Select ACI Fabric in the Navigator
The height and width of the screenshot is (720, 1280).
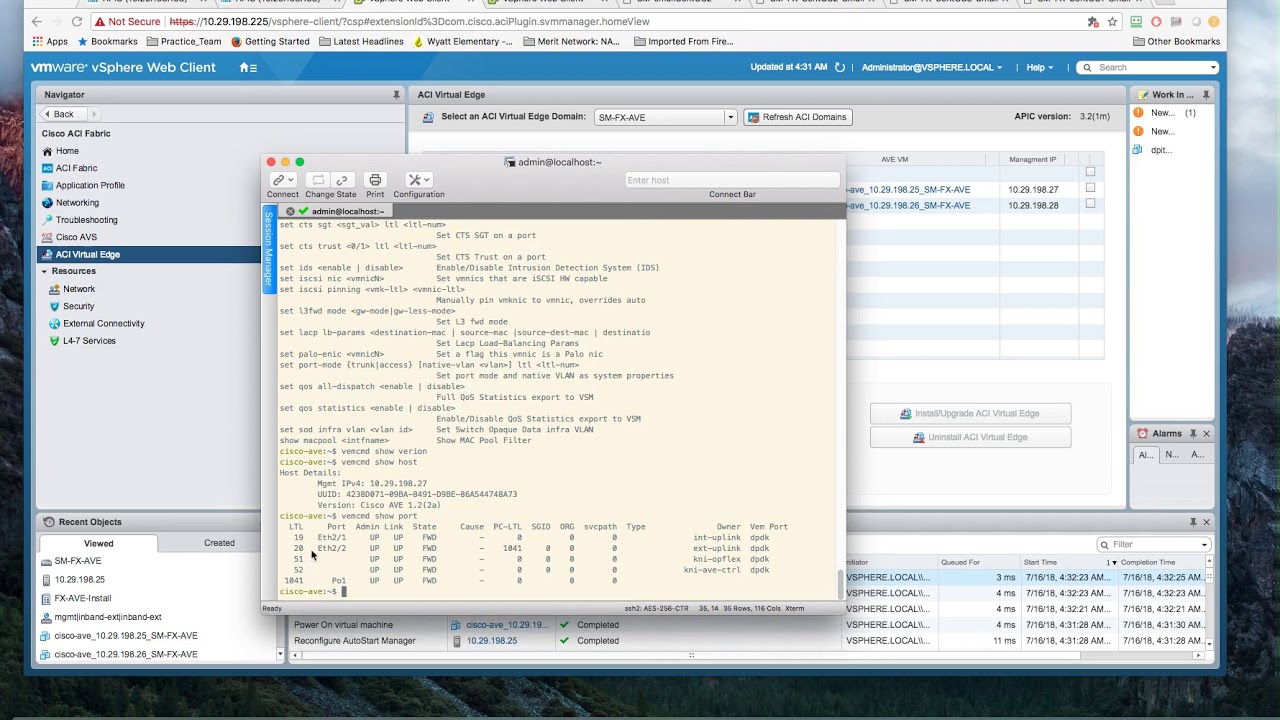tap(76, 168)
